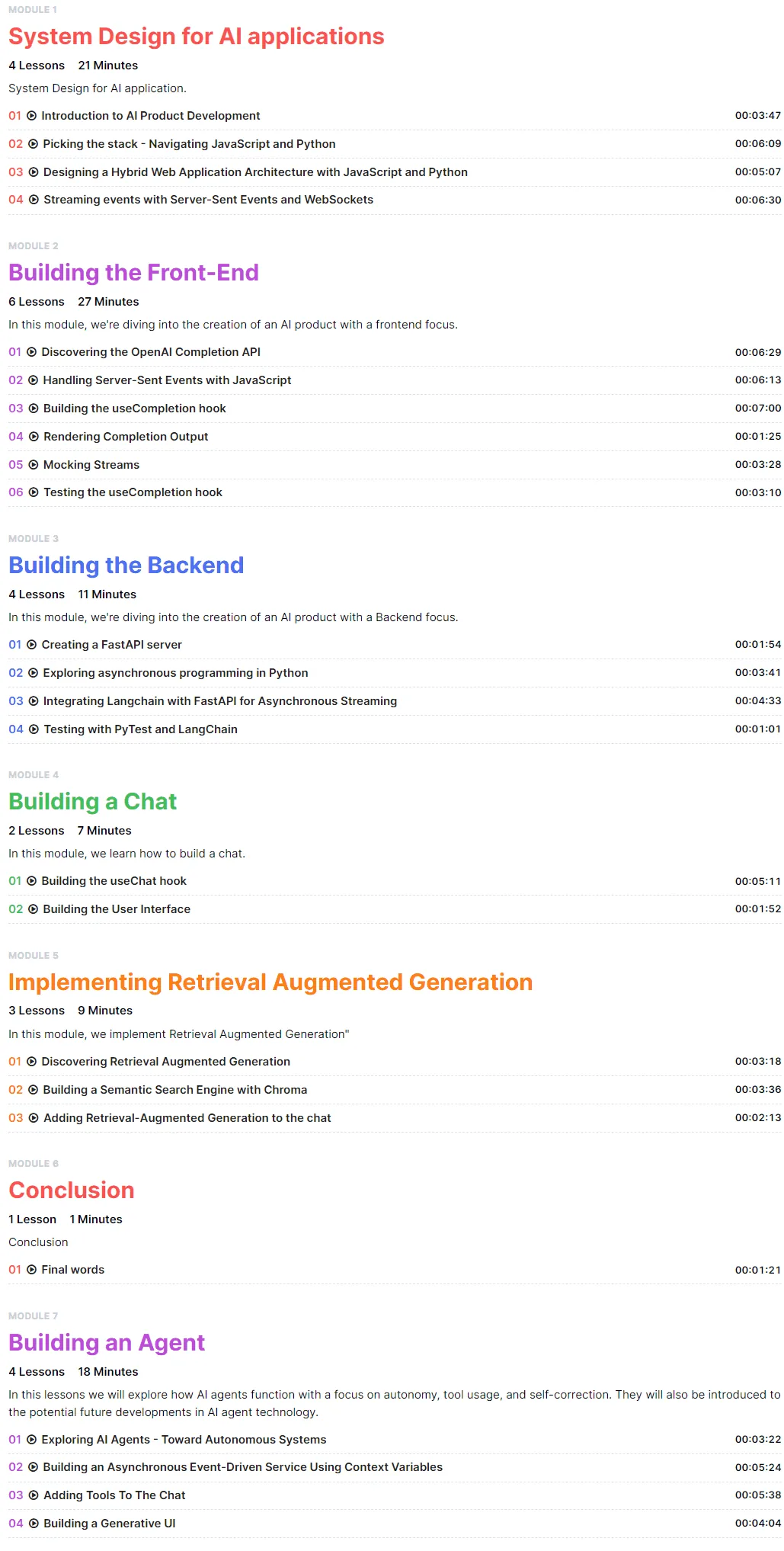Click play icon for Adding Tools To The Chat
784x1551 pixels.
(34, 1495)
